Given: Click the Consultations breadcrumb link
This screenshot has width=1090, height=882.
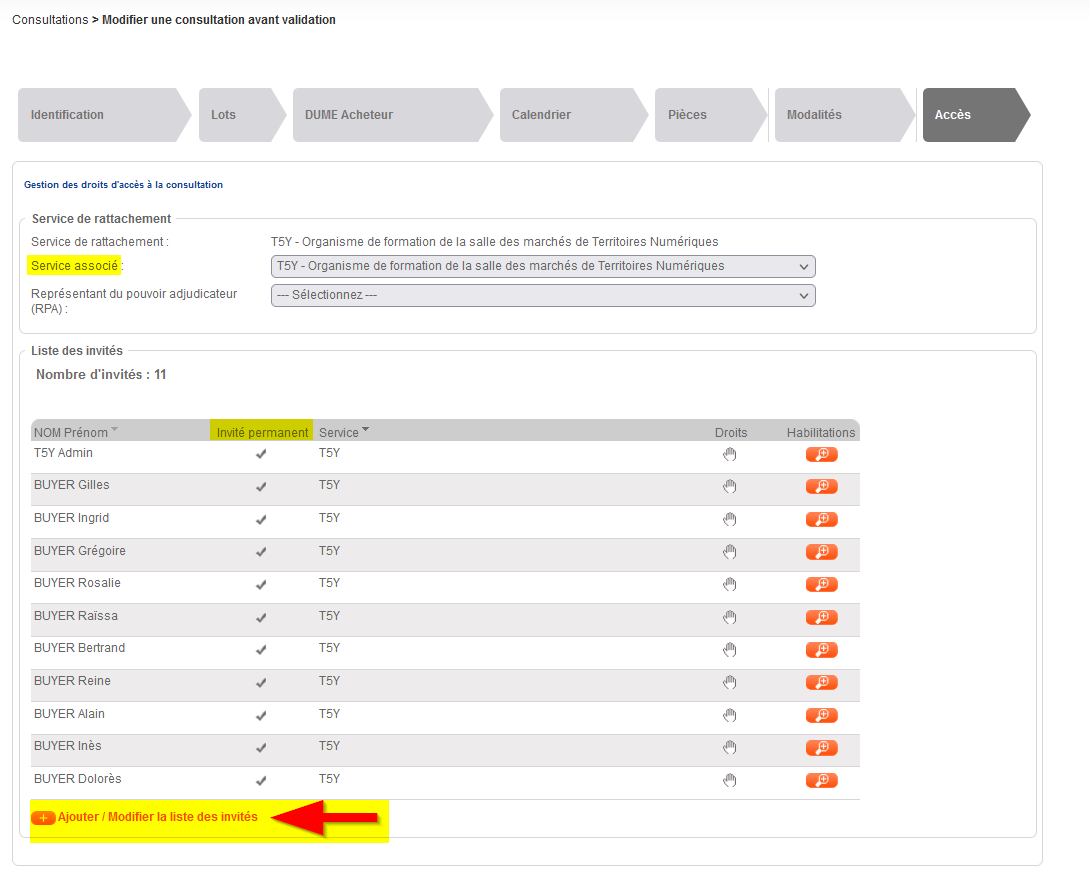Looking at the screenshot, I should coord(50,20).
